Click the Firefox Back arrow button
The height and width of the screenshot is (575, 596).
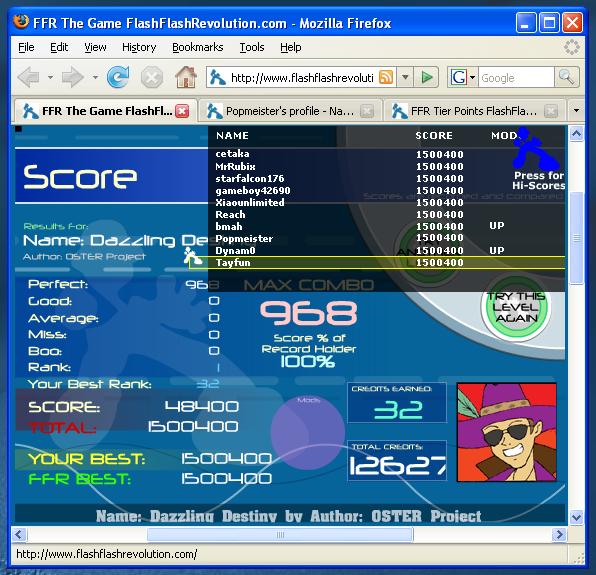pos(29,77)
